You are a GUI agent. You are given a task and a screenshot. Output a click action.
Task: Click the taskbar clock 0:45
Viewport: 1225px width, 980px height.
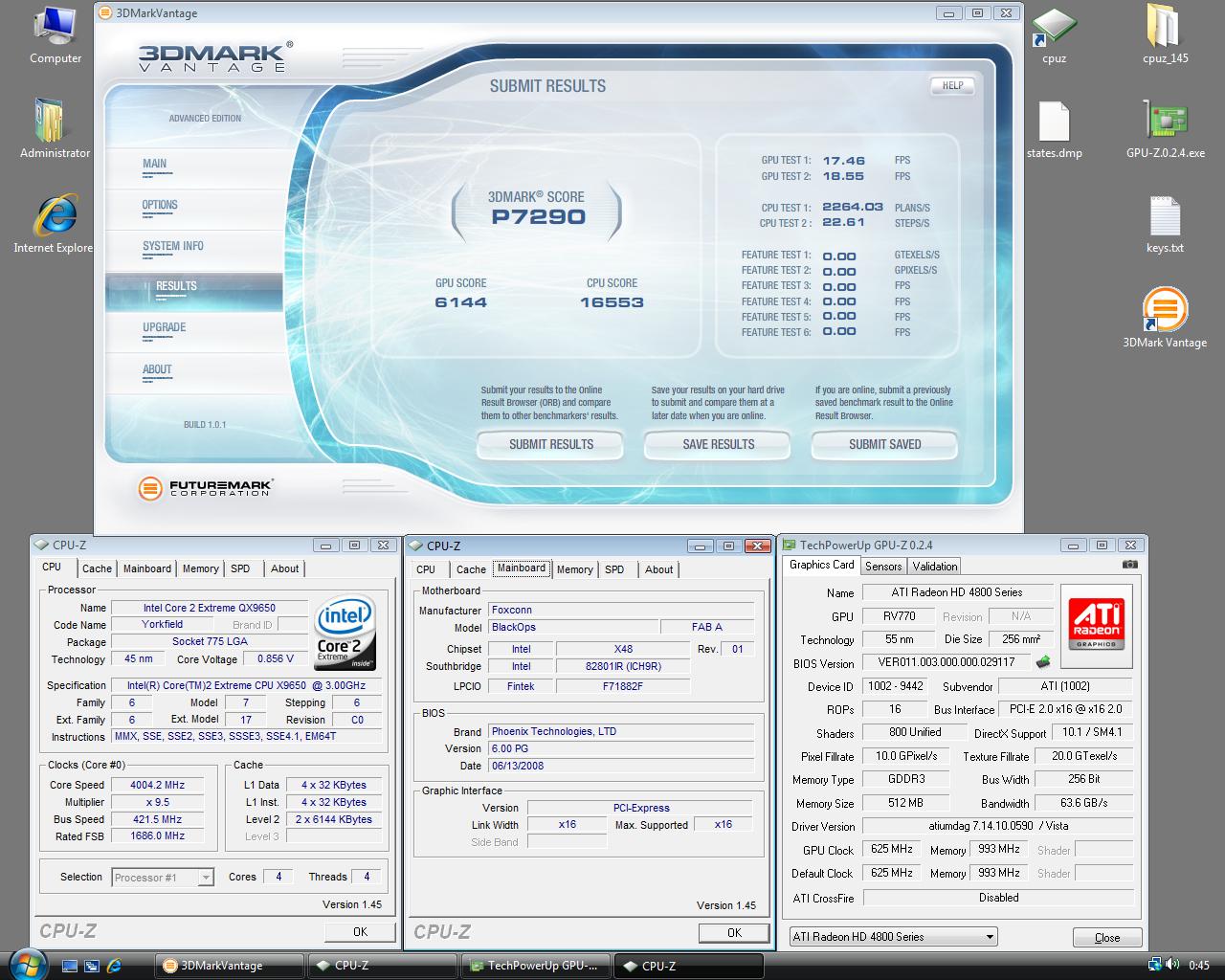[1199, 966]
